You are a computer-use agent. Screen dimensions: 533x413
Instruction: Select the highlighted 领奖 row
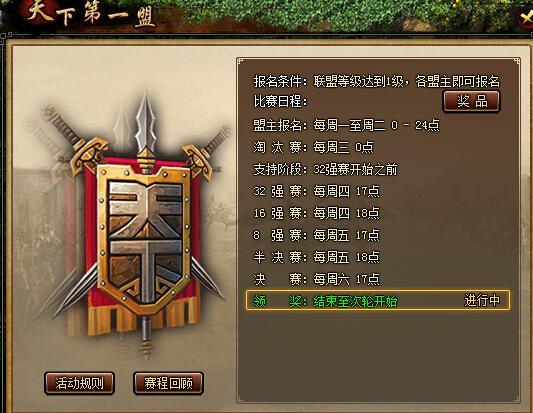pos(378,300)
